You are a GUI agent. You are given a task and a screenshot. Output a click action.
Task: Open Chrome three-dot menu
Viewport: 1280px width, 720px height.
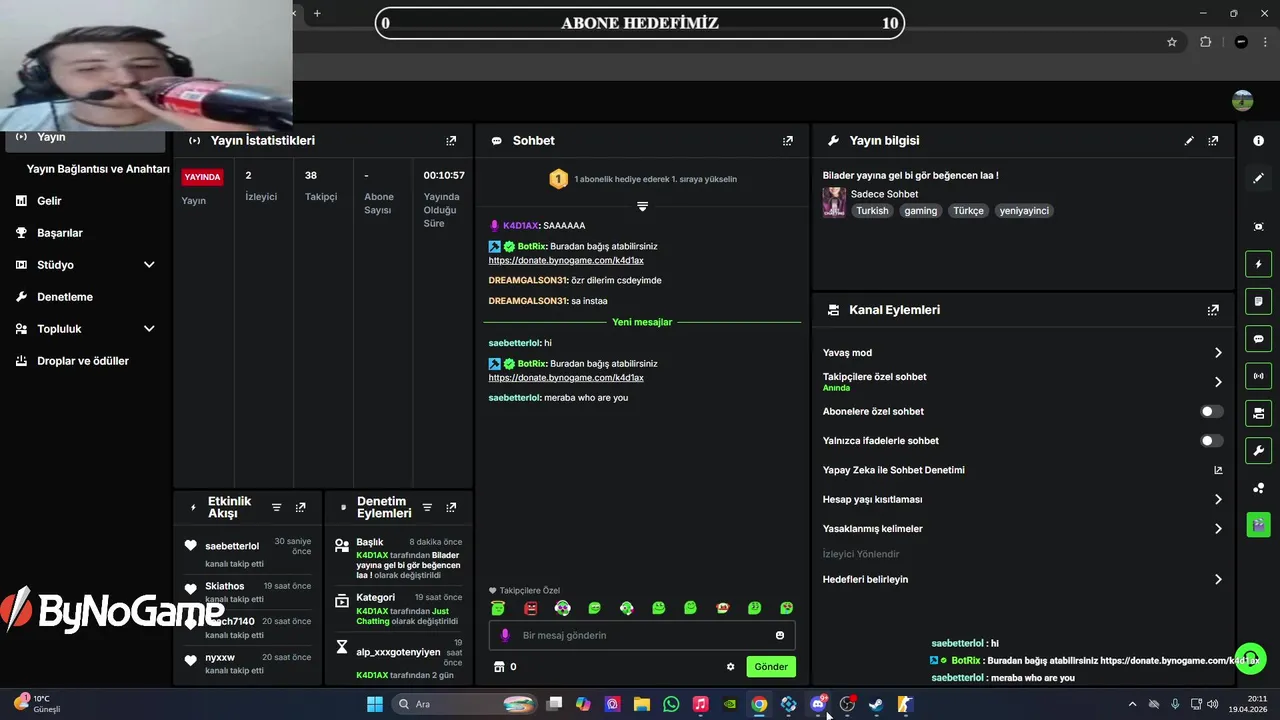(1265, 42)
